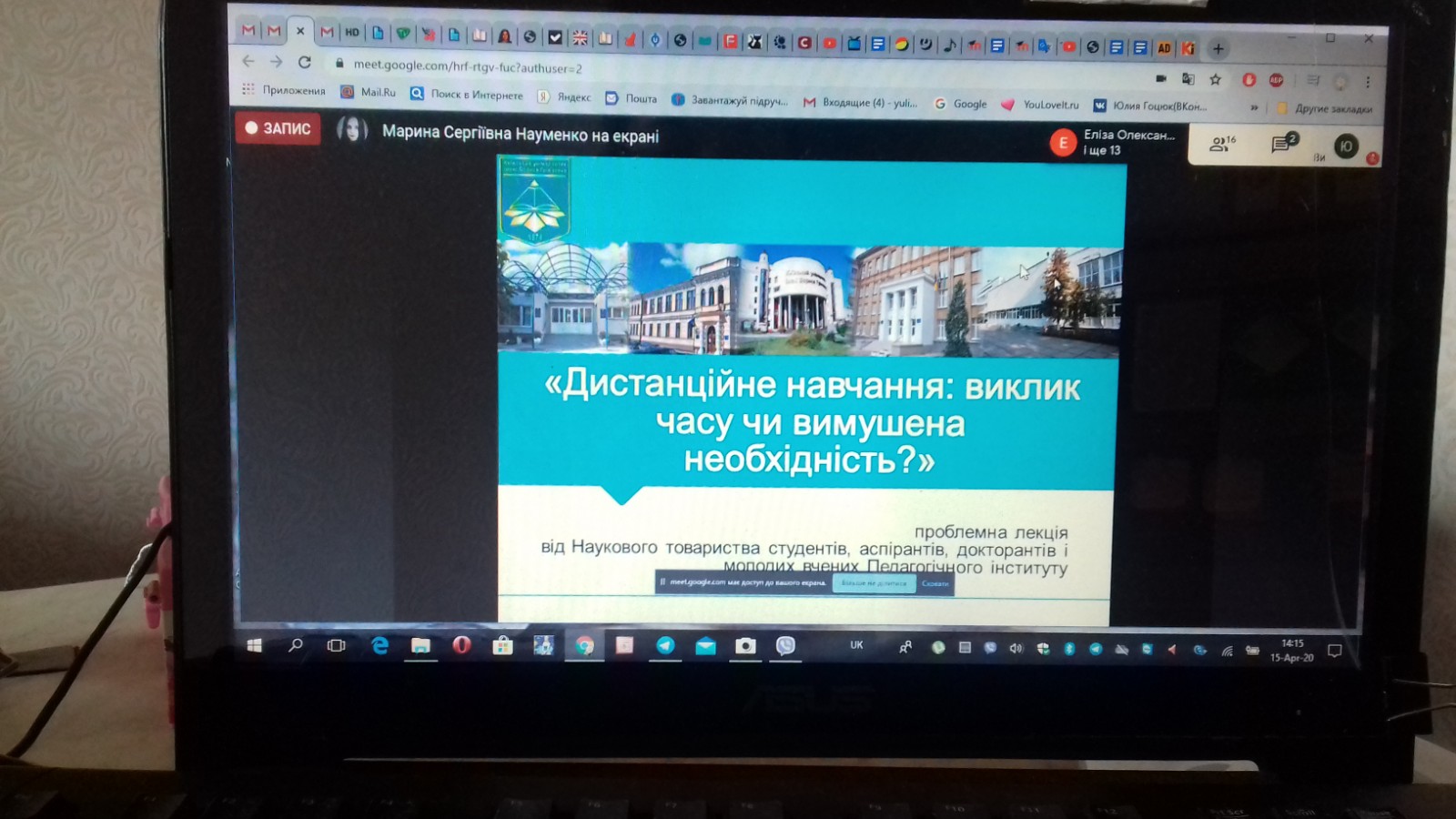Expand the hidden bookmarks chevron
The image size is (1456, 819).
(x=1254, y=107)
